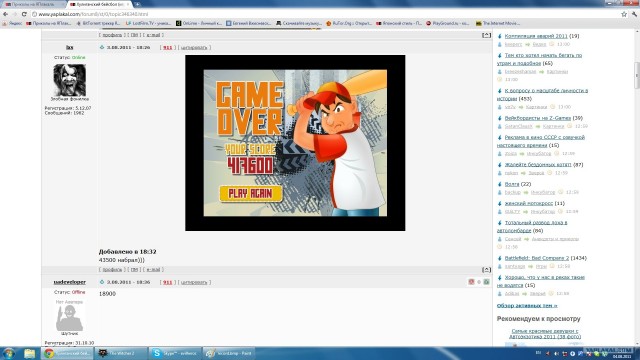The width and height of the screenshot is (640, 360).
Task: Open the Chrome wrench settings menu
Action: [635, 14]
